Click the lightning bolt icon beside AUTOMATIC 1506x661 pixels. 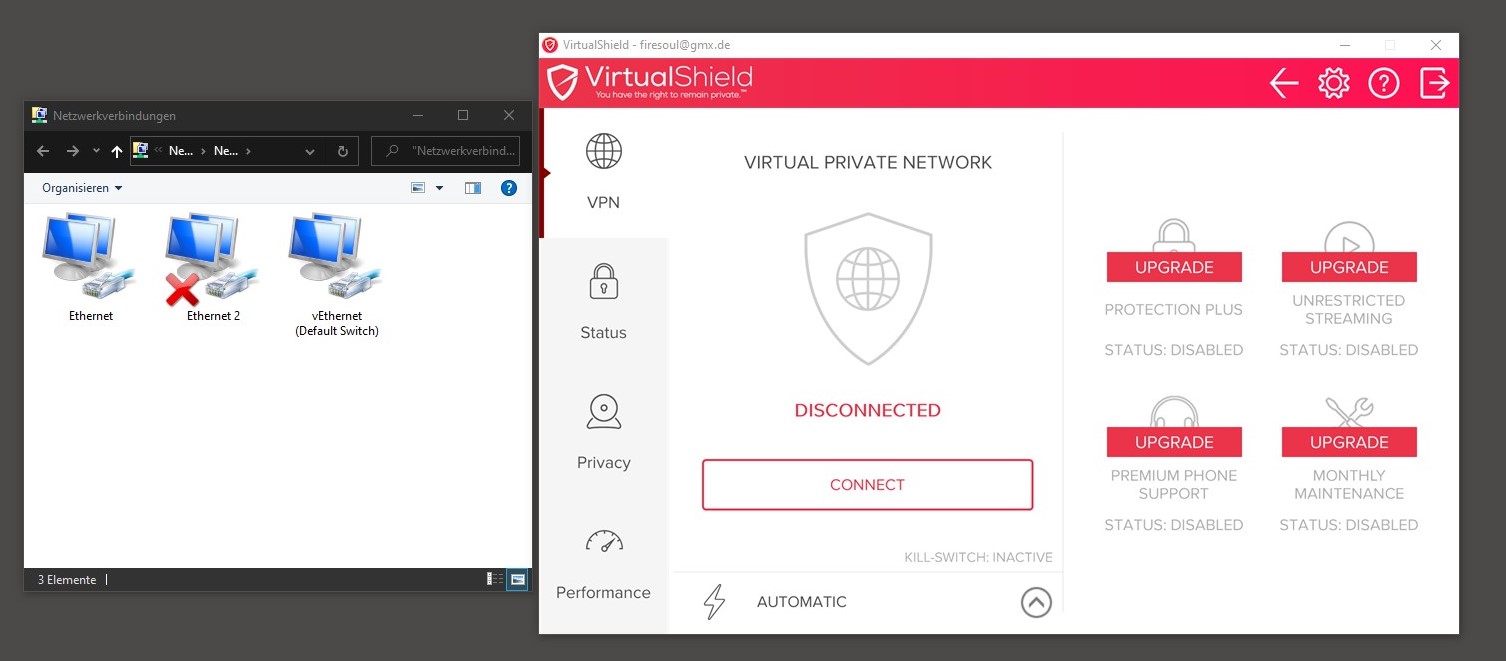(714, 602)
